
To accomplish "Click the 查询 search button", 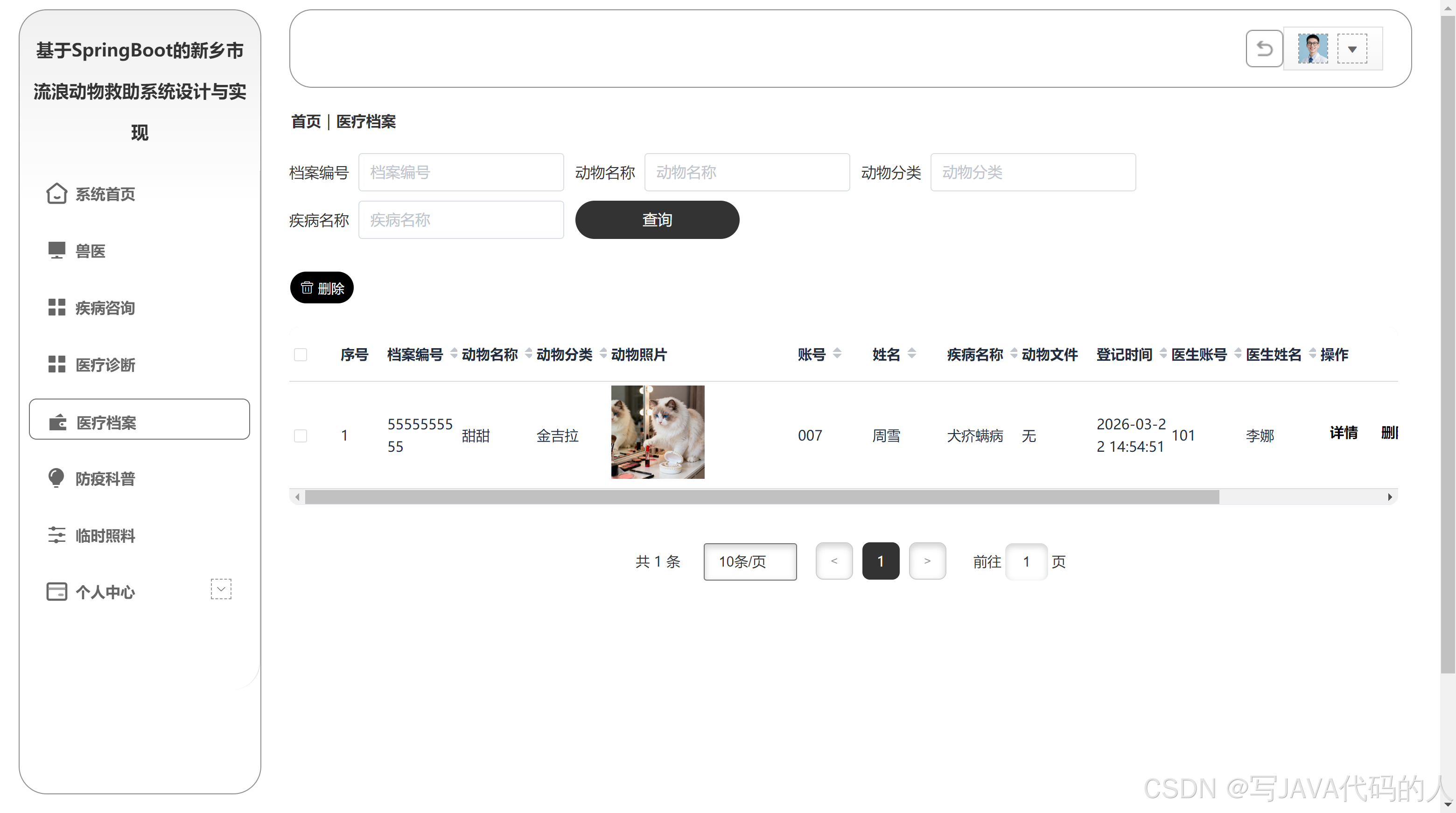I will pos(657,219).
